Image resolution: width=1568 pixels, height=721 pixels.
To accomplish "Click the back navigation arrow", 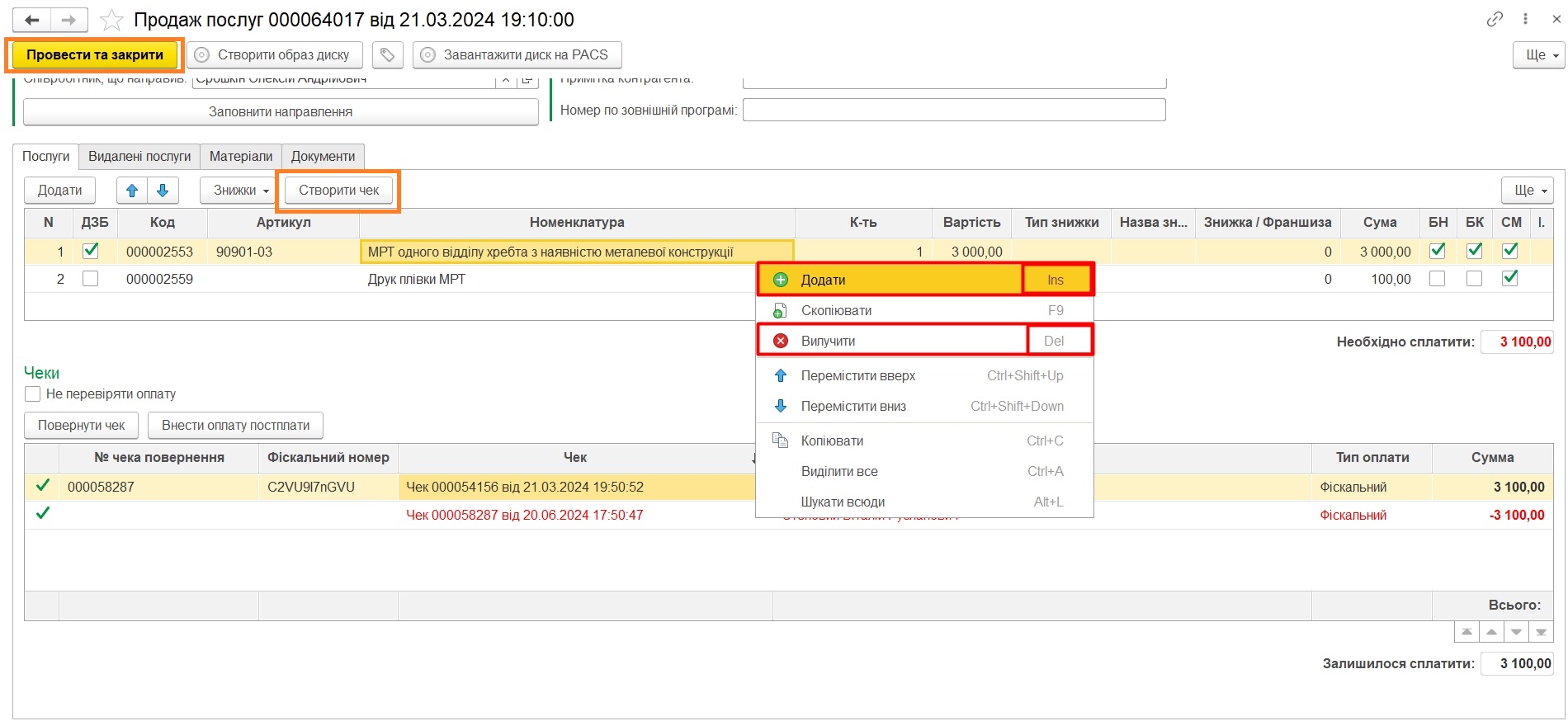I will pyautogui.click(x=32, y=20).
